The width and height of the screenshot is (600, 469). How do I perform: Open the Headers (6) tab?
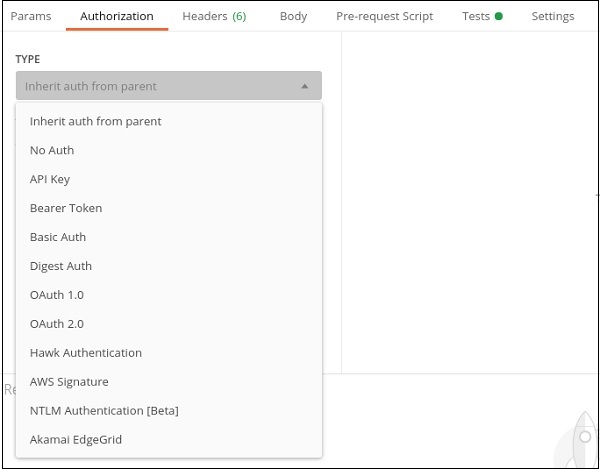(x=213, y=16)
